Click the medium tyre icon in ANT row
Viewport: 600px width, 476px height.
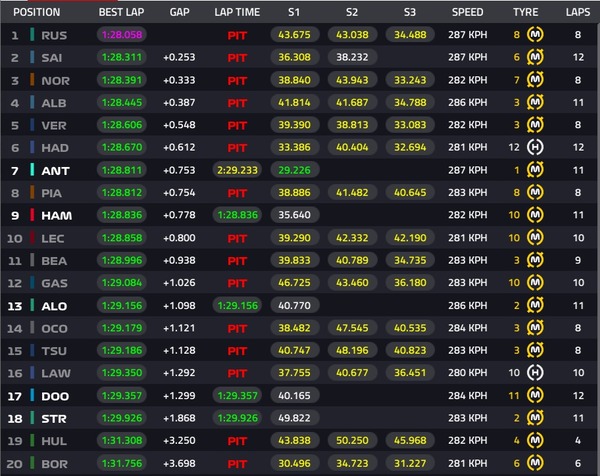click(535, 170)
